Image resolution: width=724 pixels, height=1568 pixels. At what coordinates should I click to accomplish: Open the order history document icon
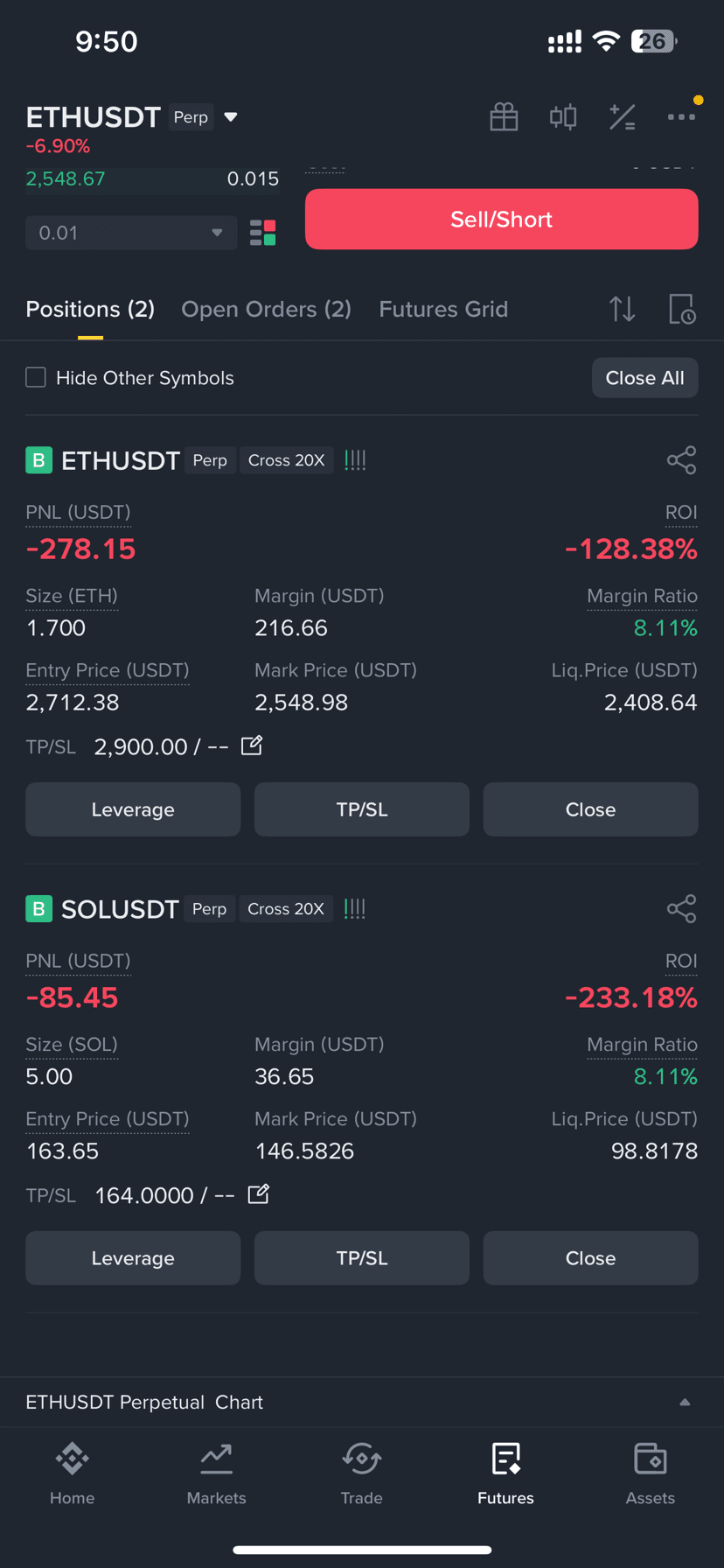(x=682, y=309)
